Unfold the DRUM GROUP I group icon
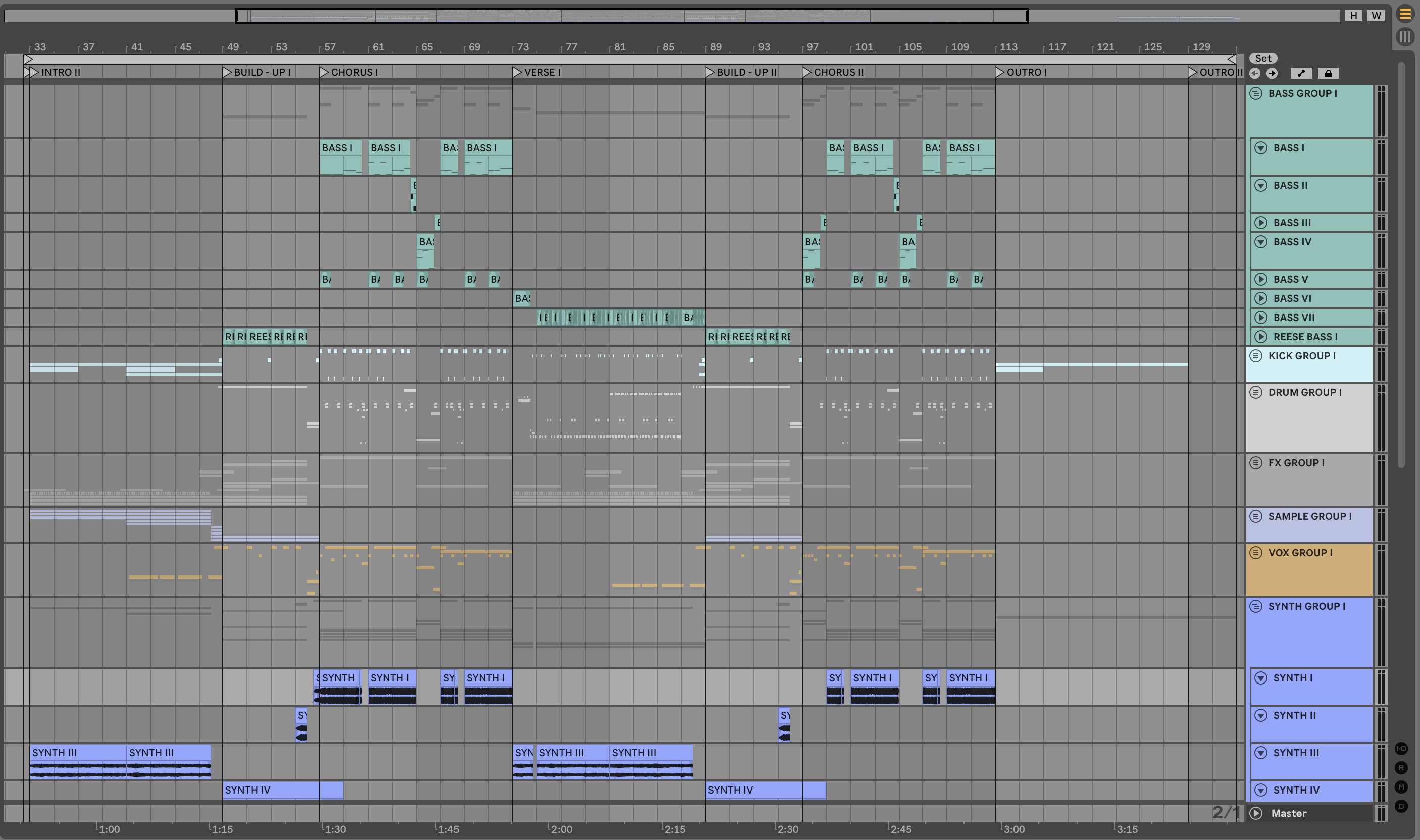The width and height of the screenshot is (1420, 840). [1256, 392]
